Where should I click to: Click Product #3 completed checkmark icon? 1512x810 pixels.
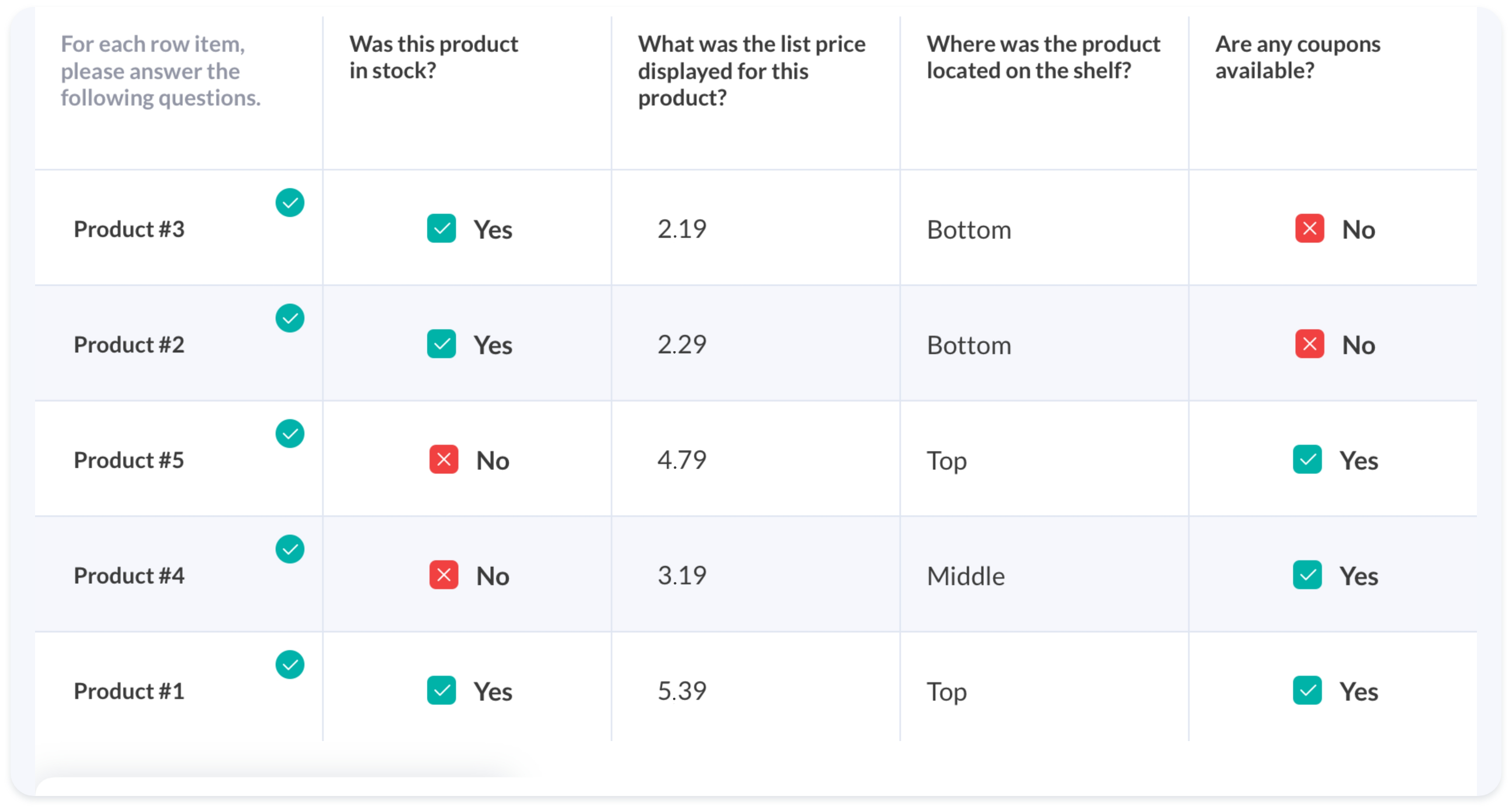pos(290,202)
